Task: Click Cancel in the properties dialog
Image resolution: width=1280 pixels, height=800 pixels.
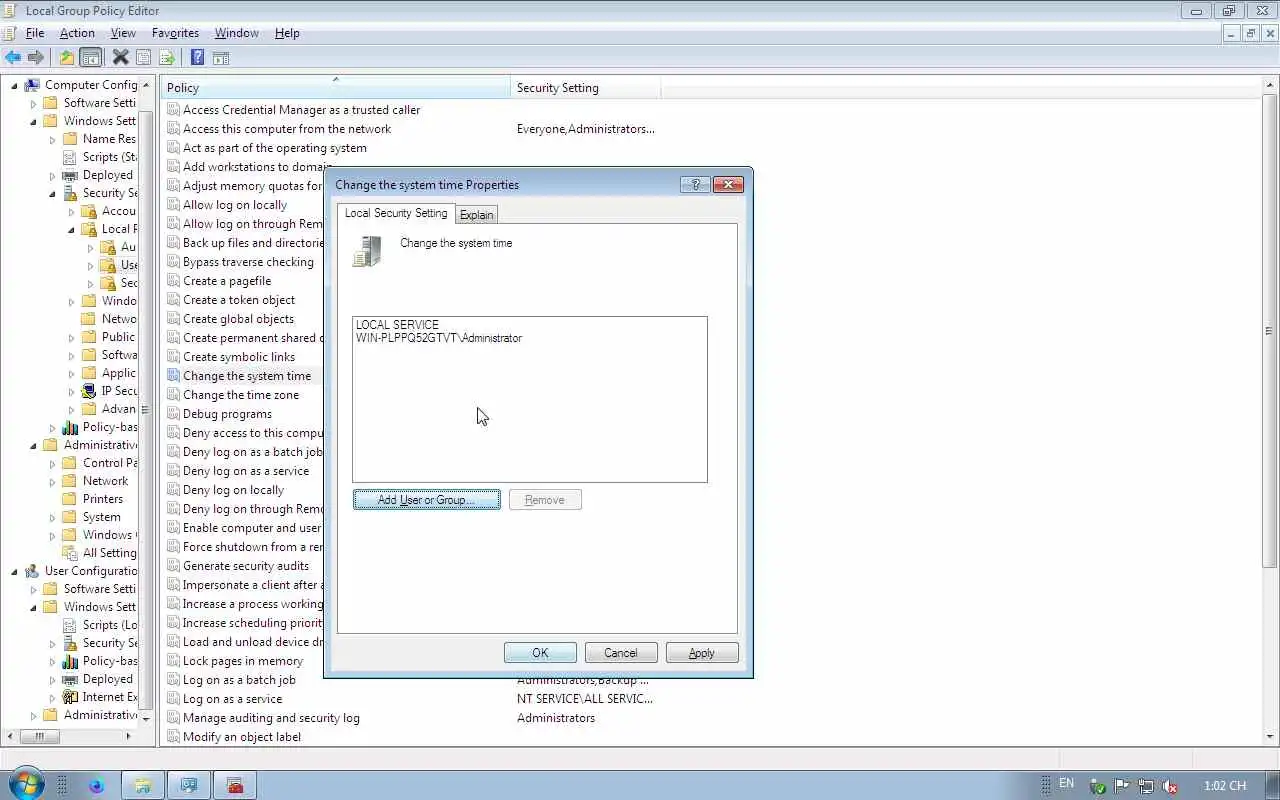Action: (620, 653)
